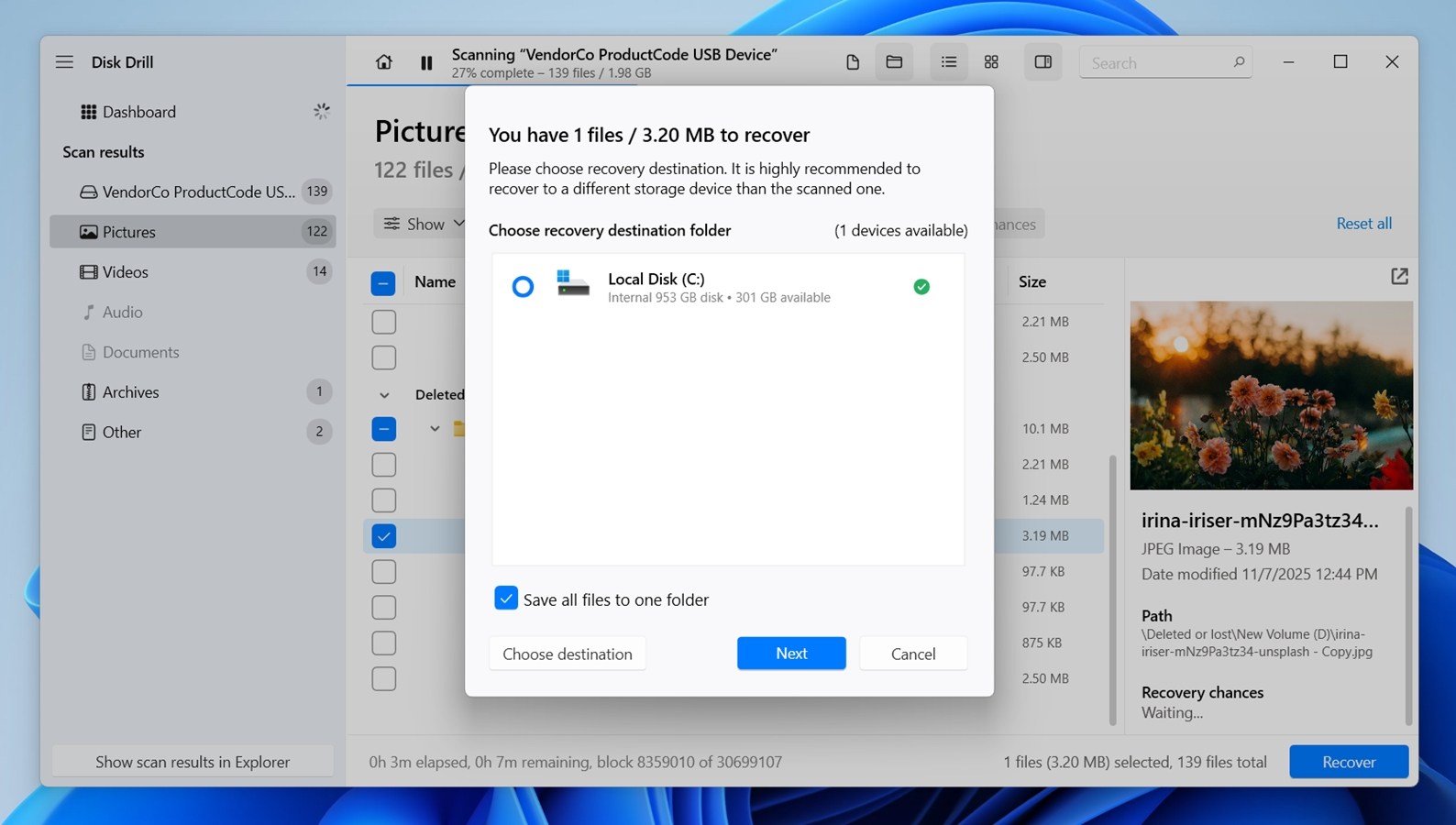Select Local Disk (C:) radio button
The width and height of the screenshot is (1456, 825).
pos(523,287)
